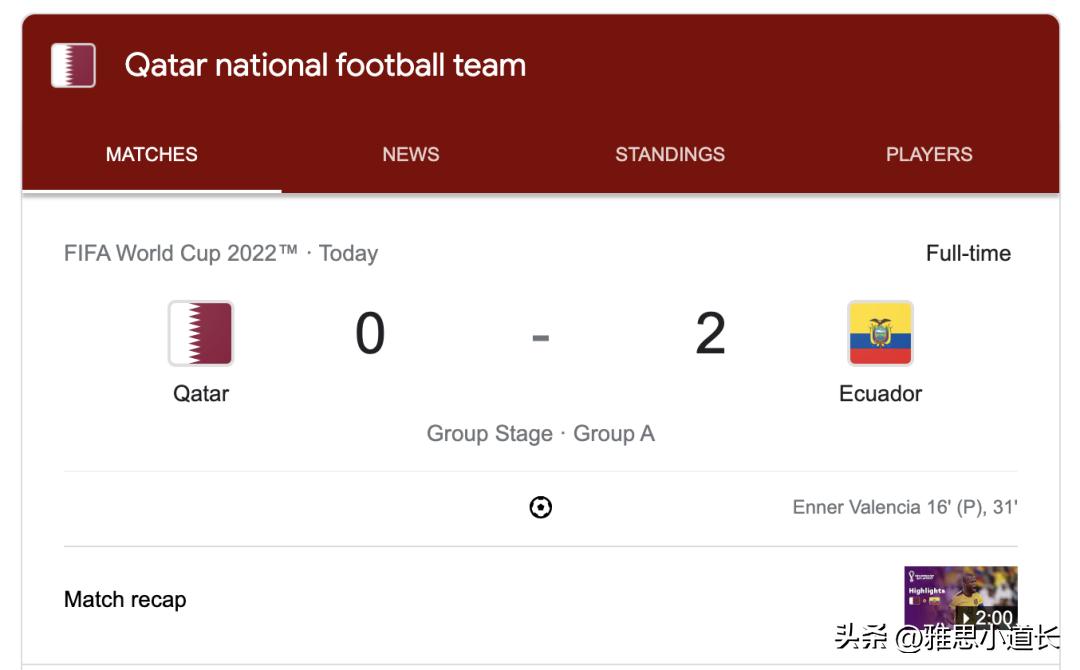Click the Qatar flag icon in header
Image resolution: width=1080 pixels, height=670 pixels.
click(73, 66)
